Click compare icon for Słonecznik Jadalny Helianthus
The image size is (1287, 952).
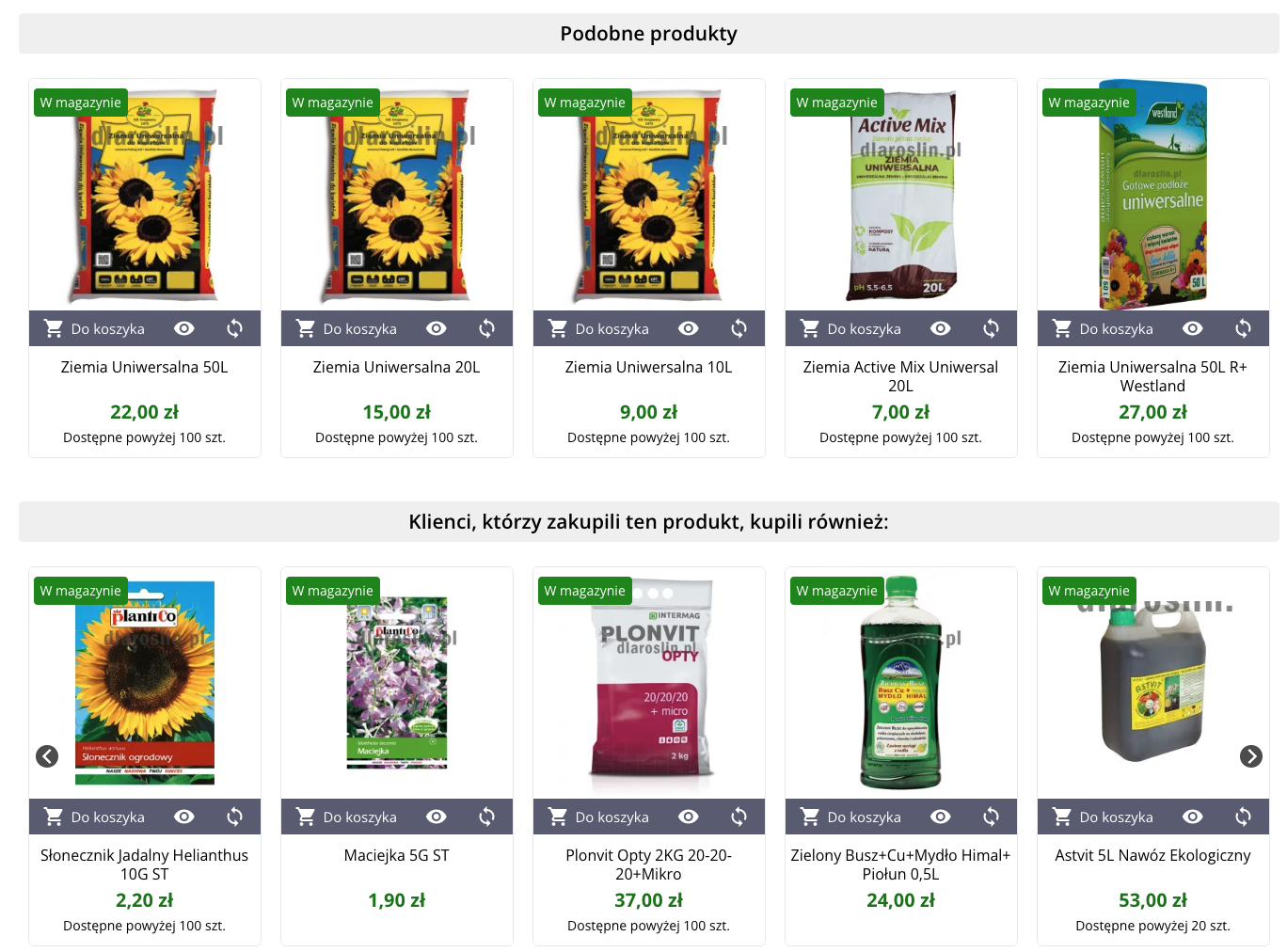234,817
